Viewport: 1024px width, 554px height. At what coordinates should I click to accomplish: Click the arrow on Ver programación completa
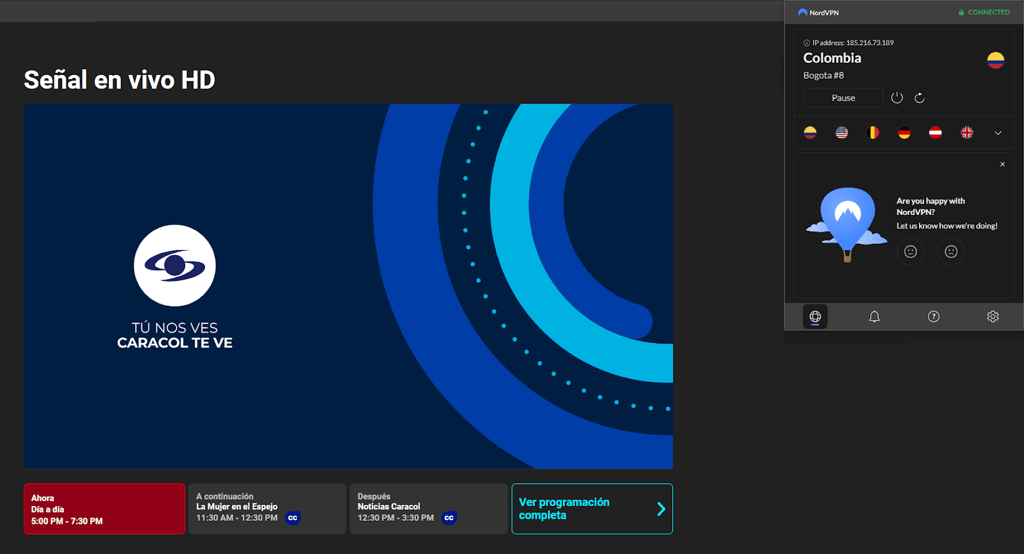(661, 509)
